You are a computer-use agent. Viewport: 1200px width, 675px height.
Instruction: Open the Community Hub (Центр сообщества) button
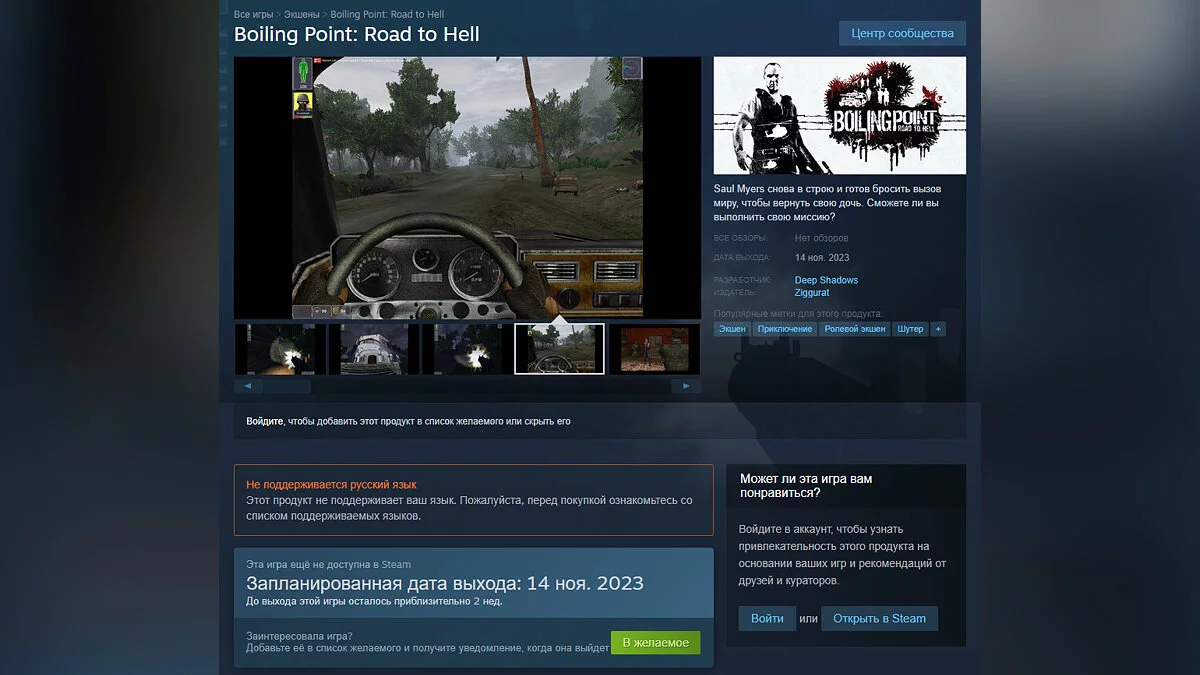pos(902,33)
